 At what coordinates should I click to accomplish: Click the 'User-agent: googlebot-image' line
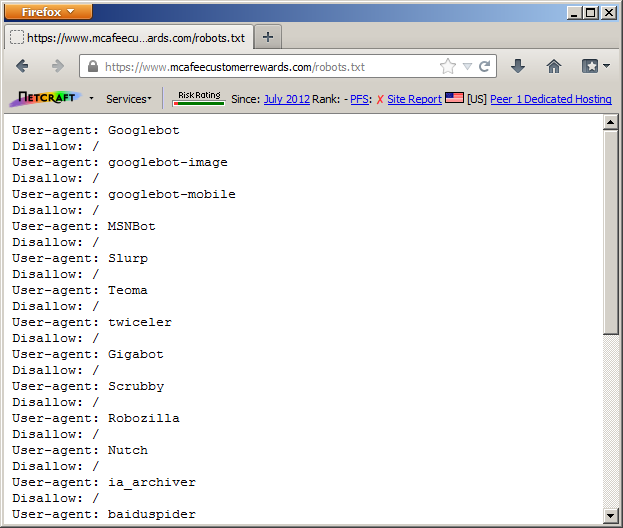pyautogui.click(x=120, y=162)
